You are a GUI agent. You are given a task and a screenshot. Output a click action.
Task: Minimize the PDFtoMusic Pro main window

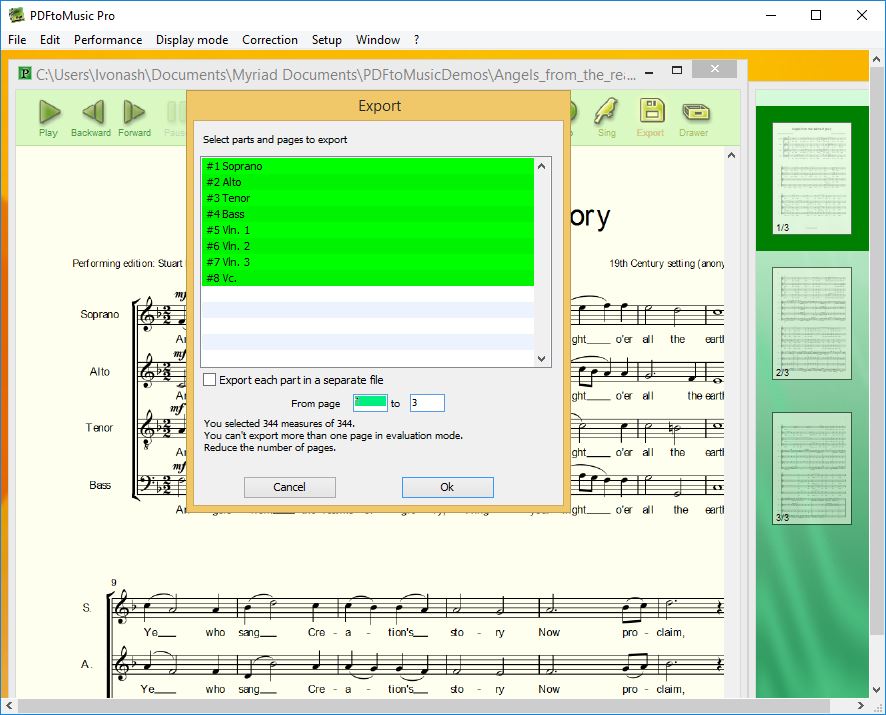point(771,15)
